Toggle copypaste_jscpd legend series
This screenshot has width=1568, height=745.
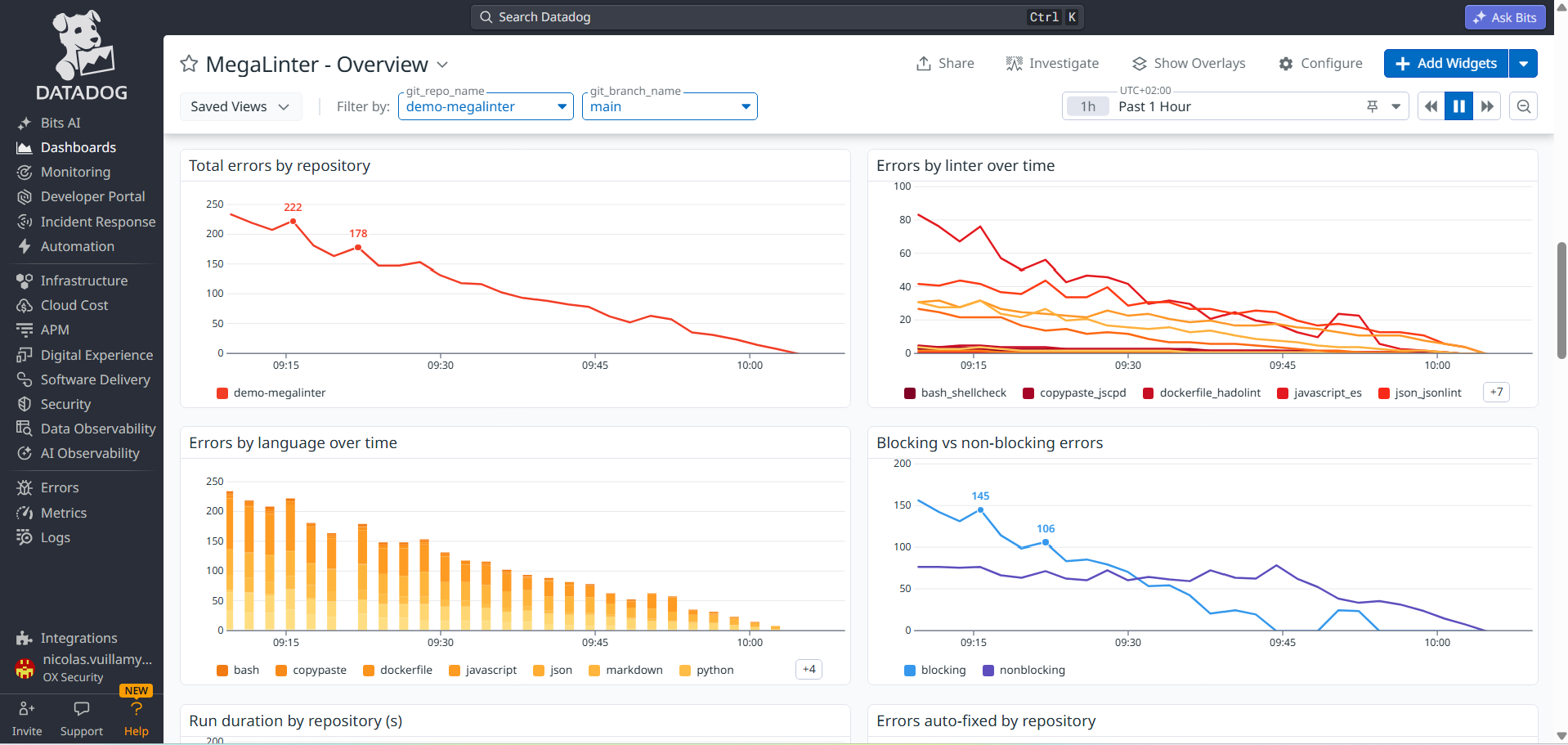point(1074,393)
